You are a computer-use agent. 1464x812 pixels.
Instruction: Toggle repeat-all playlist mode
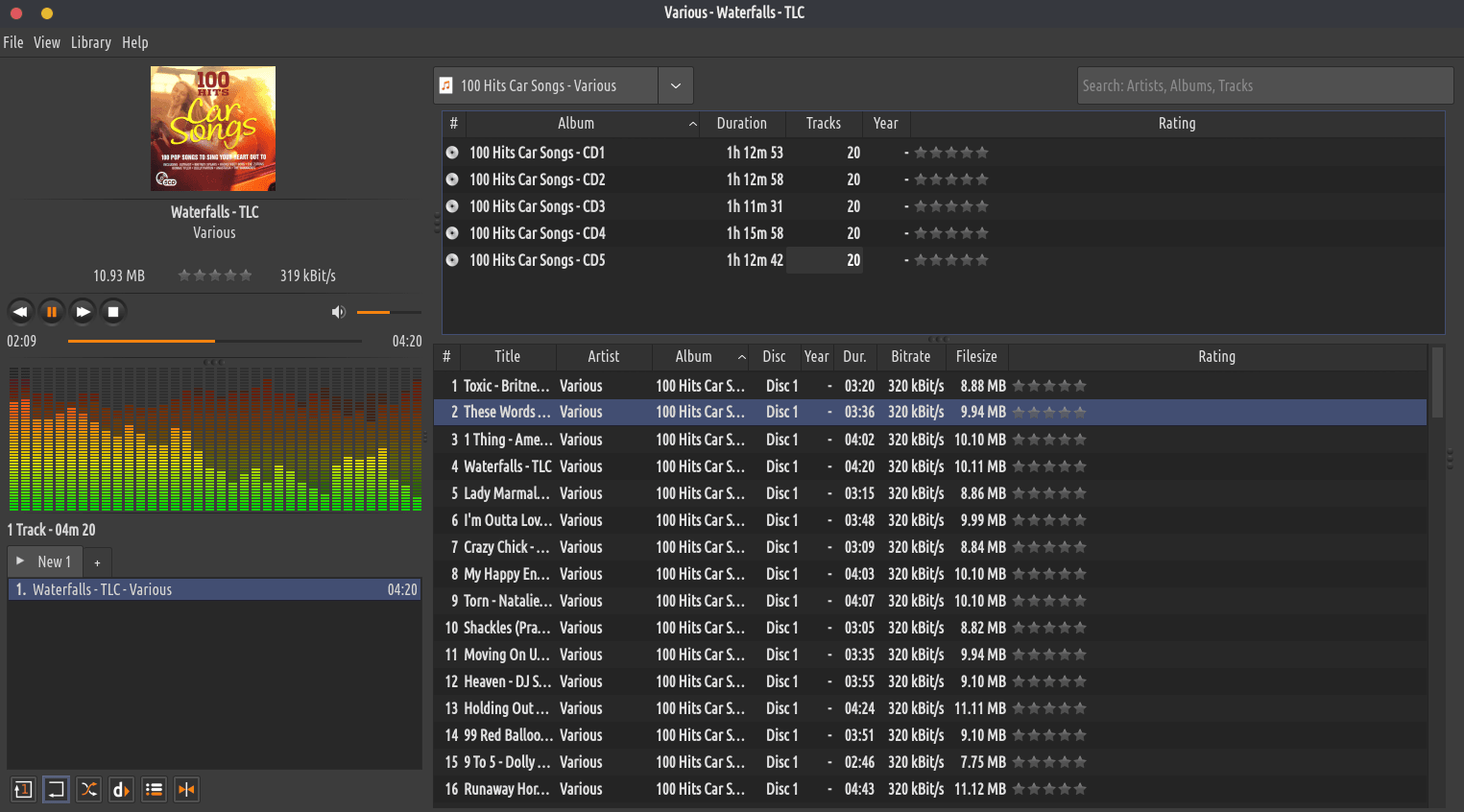point(56,789)
